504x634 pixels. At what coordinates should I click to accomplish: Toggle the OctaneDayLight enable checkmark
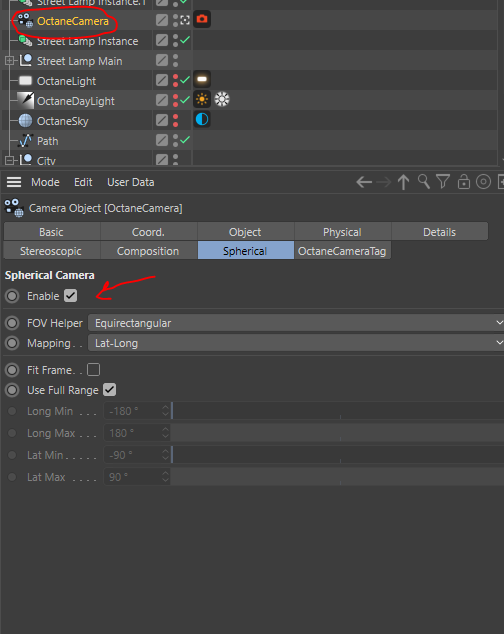pos(185,99)
